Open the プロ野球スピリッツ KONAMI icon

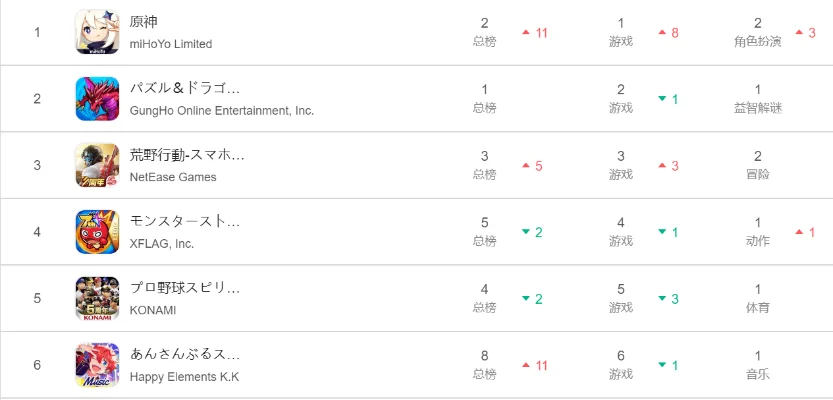click(97, 298)
